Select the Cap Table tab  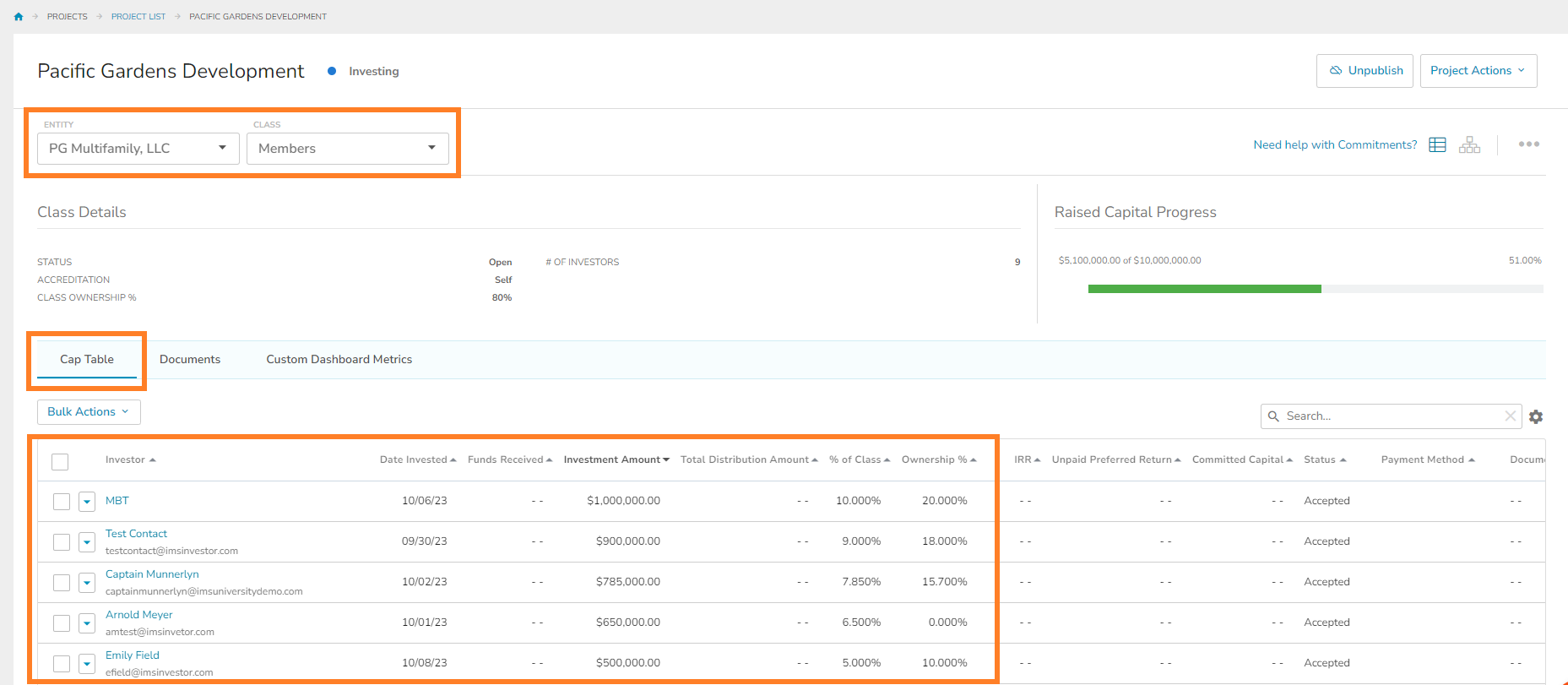click(87, 360)
